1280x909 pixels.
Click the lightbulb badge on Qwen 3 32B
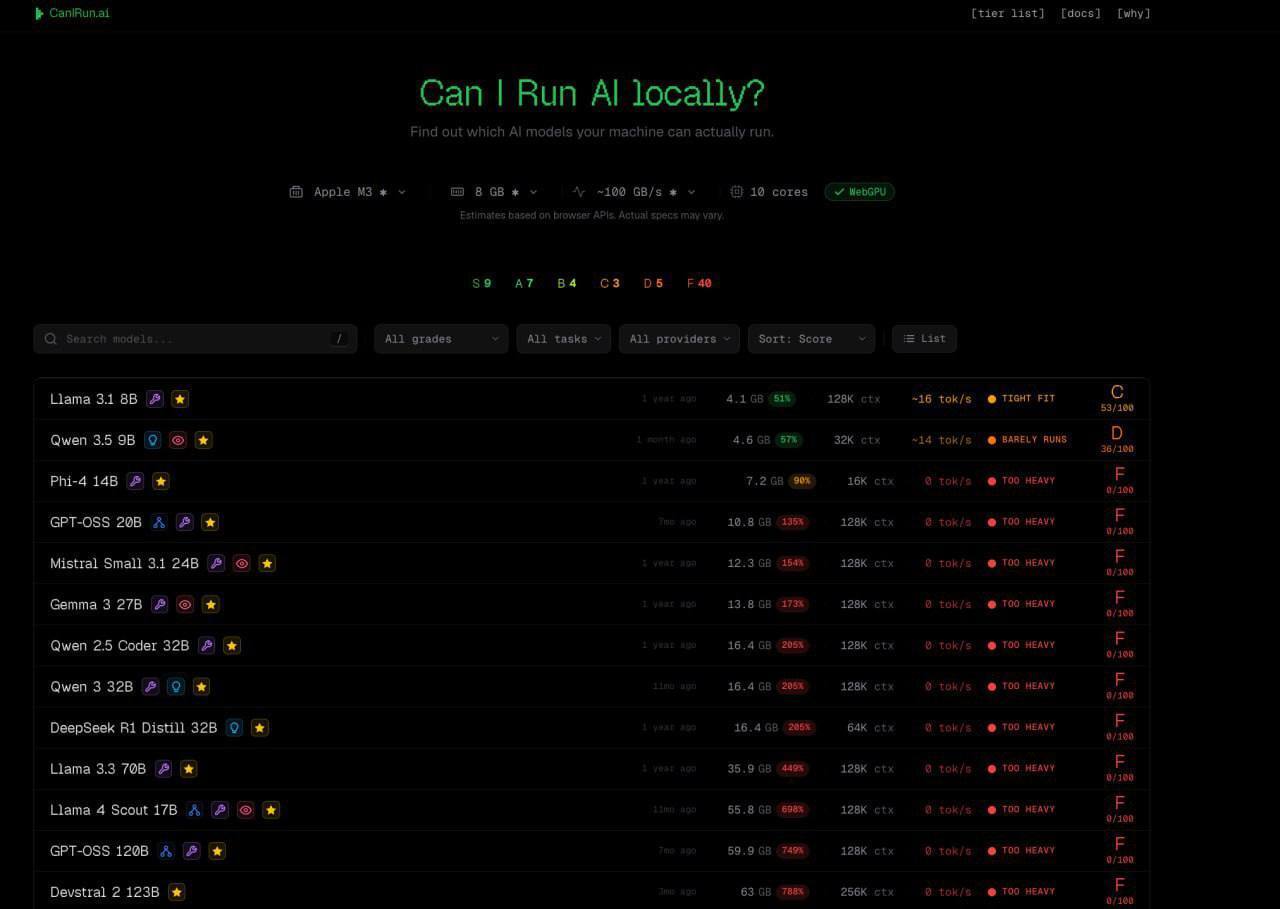[176, 686]
